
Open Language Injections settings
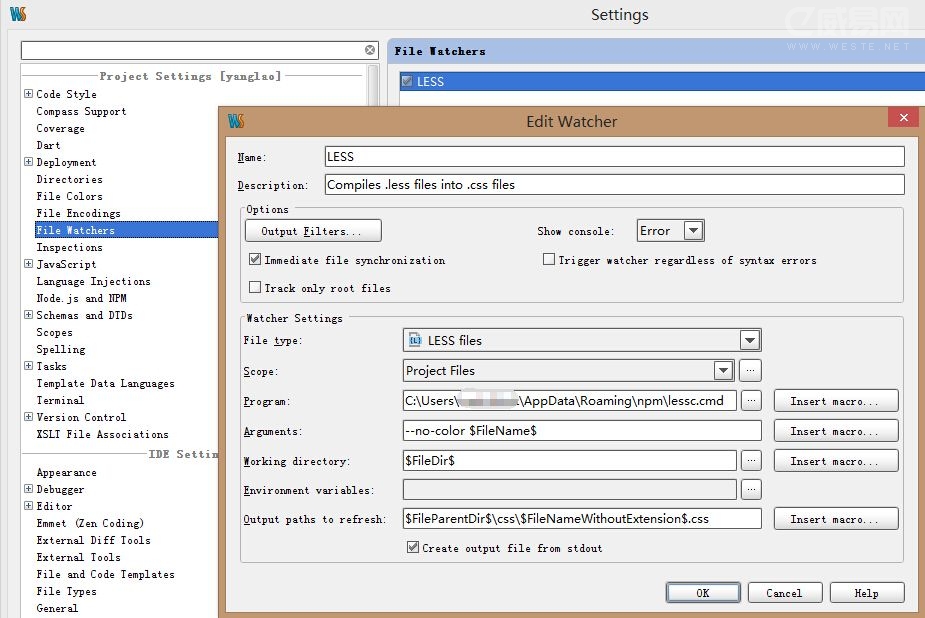click(x=93, y=281)
